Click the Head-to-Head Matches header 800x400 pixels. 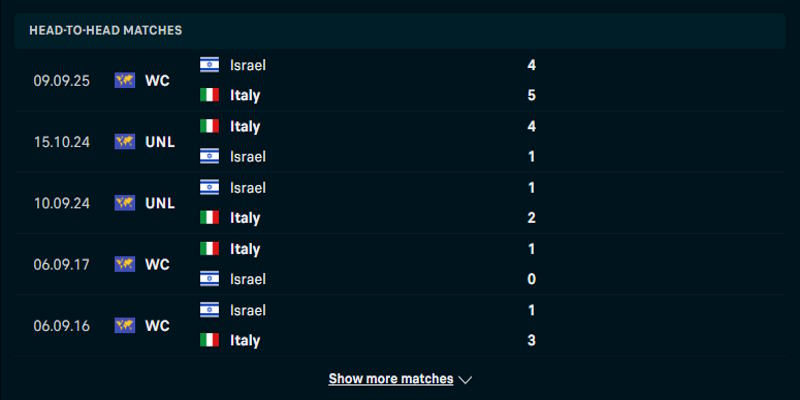(x=105, y=31)
